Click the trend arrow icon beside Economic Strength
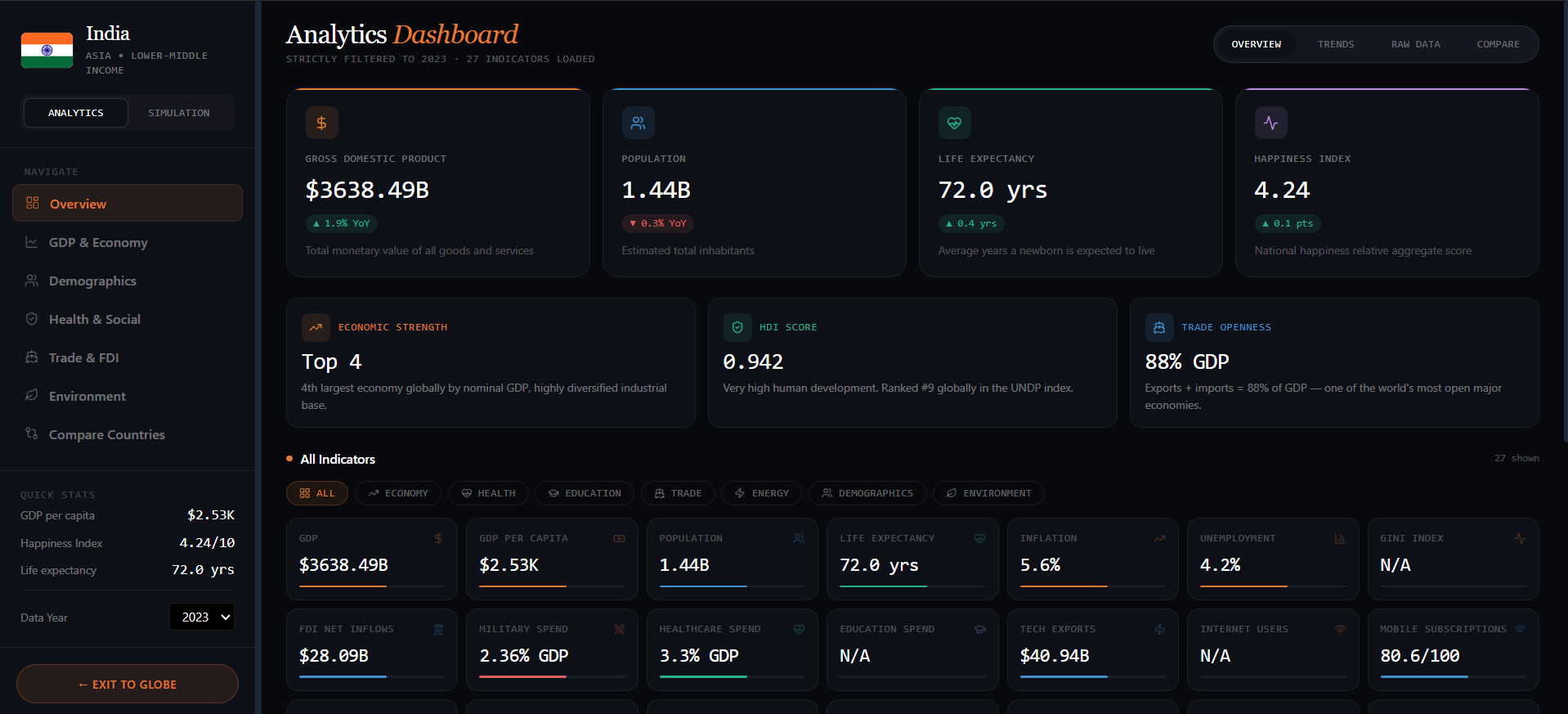 pyautogui.click(x=316, y=327)
